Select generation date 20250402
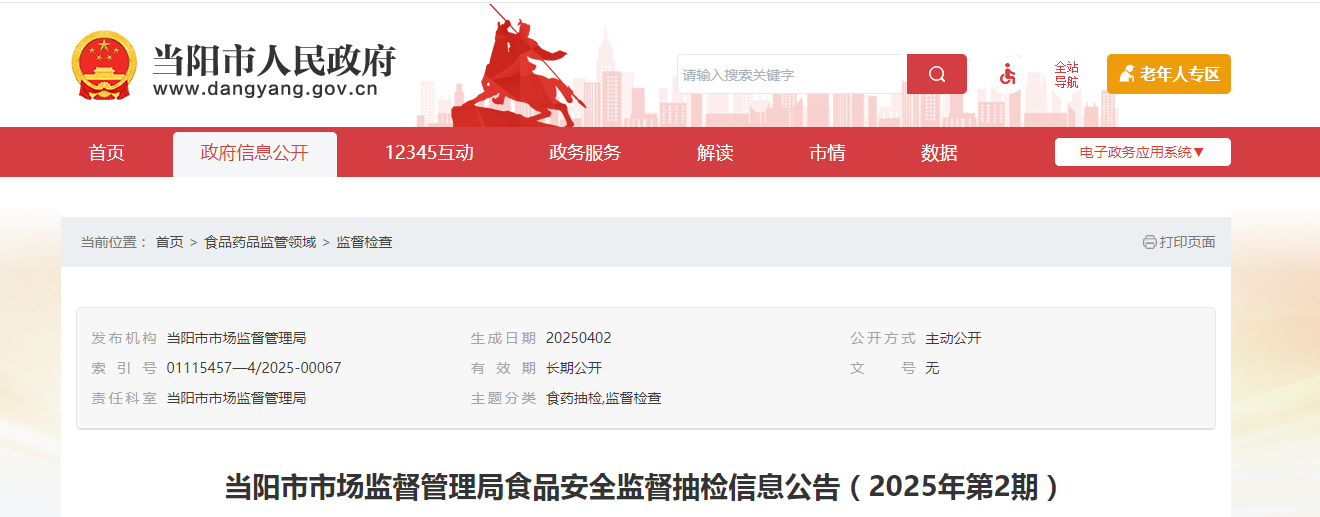The height and width of the screenshot is (517, 1320). (x=579, y=338)
